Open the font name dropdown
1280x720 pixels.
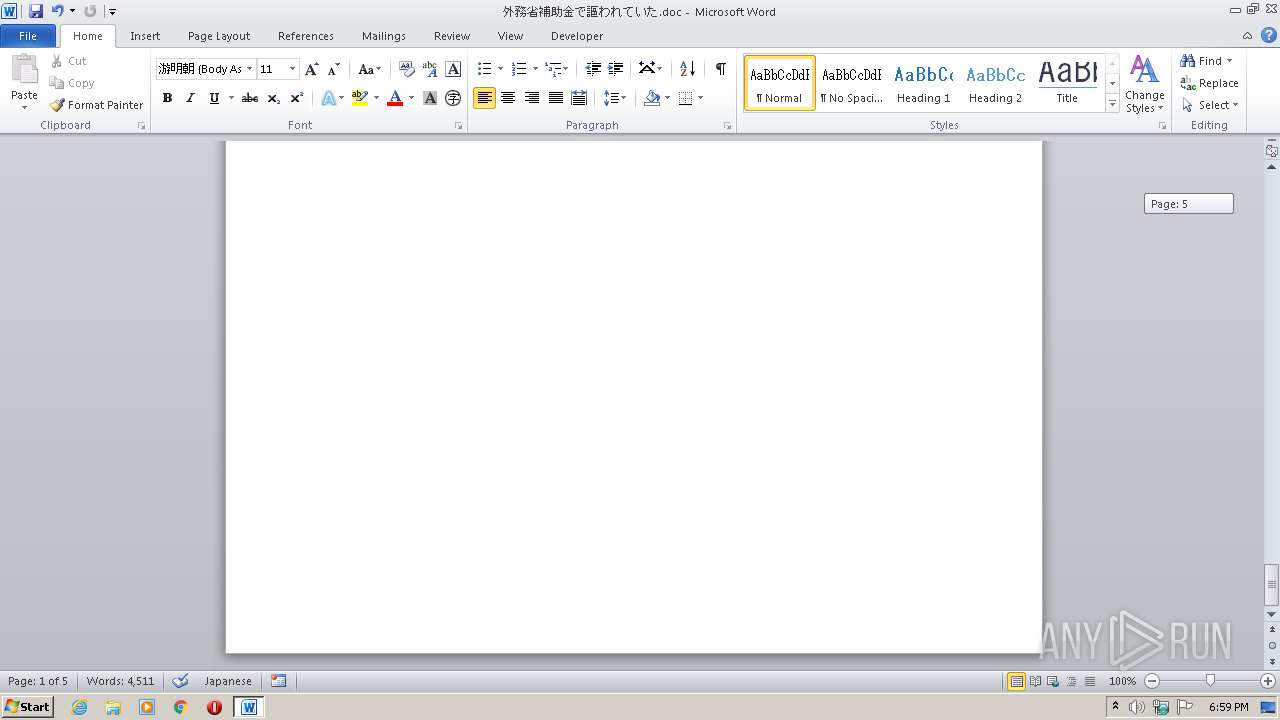coord(249,69)
